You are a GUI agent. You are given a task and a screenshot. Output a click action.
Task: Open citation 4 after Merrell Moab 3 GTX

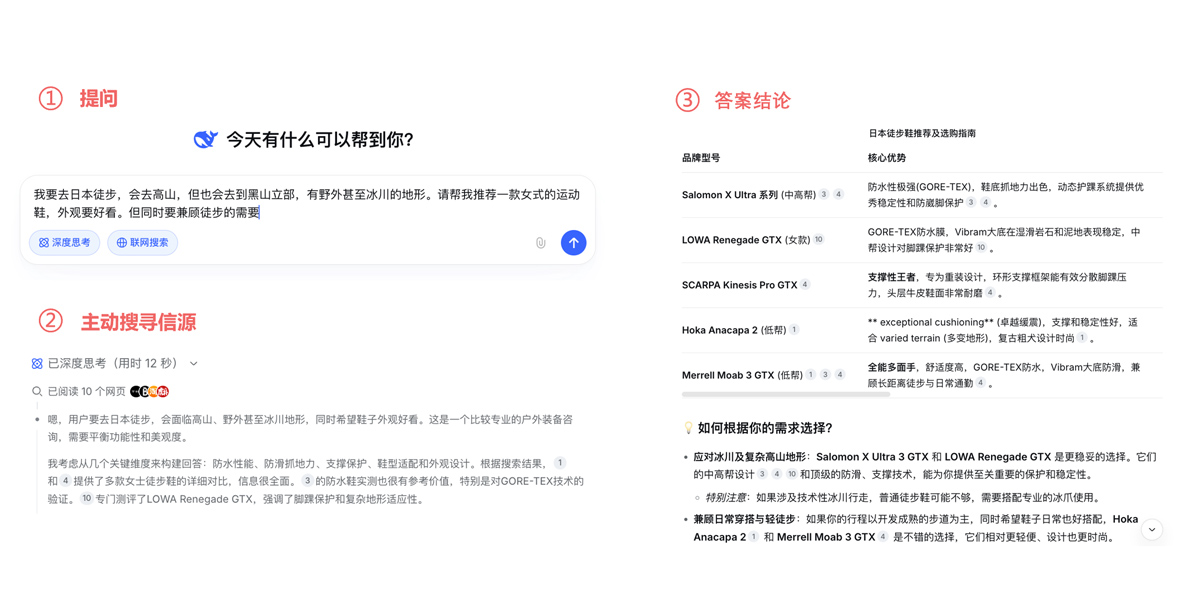(x=840, y=374)
